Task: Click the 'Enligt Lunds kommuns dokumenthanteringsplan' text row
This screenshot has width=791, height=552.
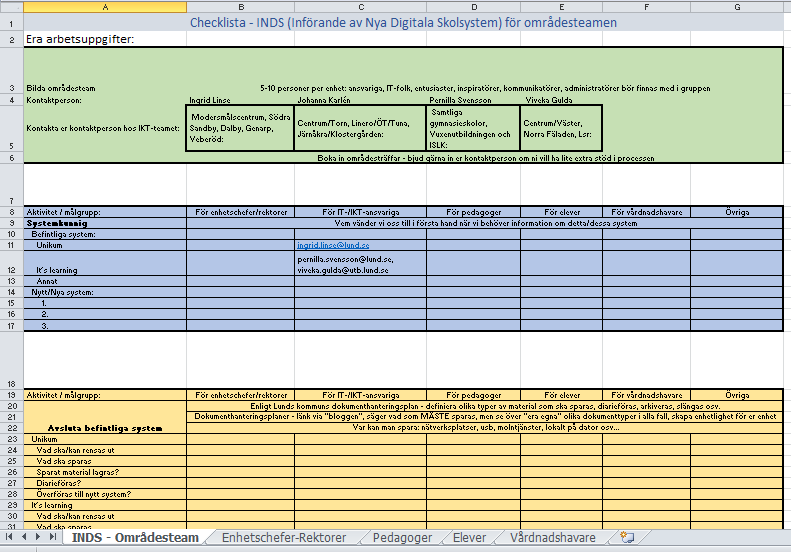Action: coord(485,406)
